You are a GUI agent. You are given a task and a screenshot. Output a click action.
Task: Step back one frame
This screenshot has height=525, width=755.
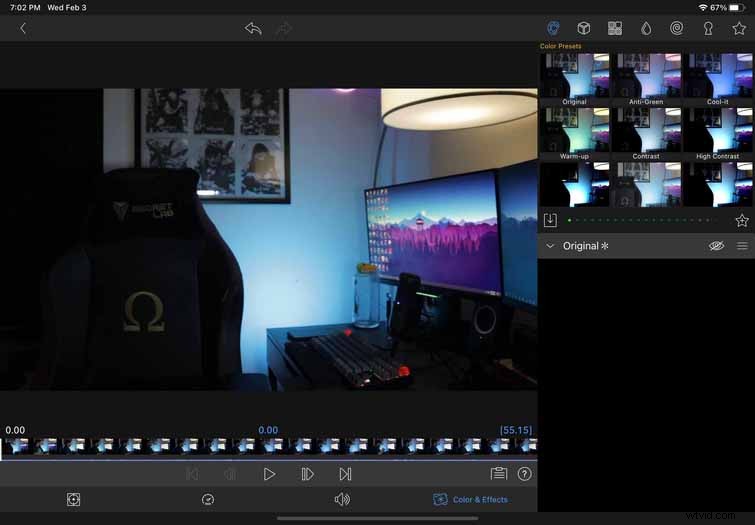[230, 474]
